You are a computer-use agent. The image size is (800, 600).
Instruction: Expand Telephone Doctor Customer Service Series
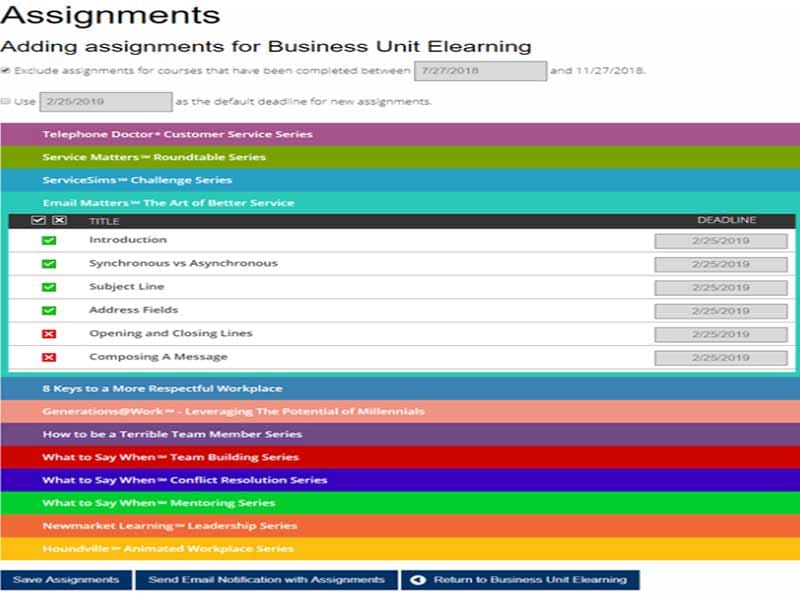pos(177,134)
